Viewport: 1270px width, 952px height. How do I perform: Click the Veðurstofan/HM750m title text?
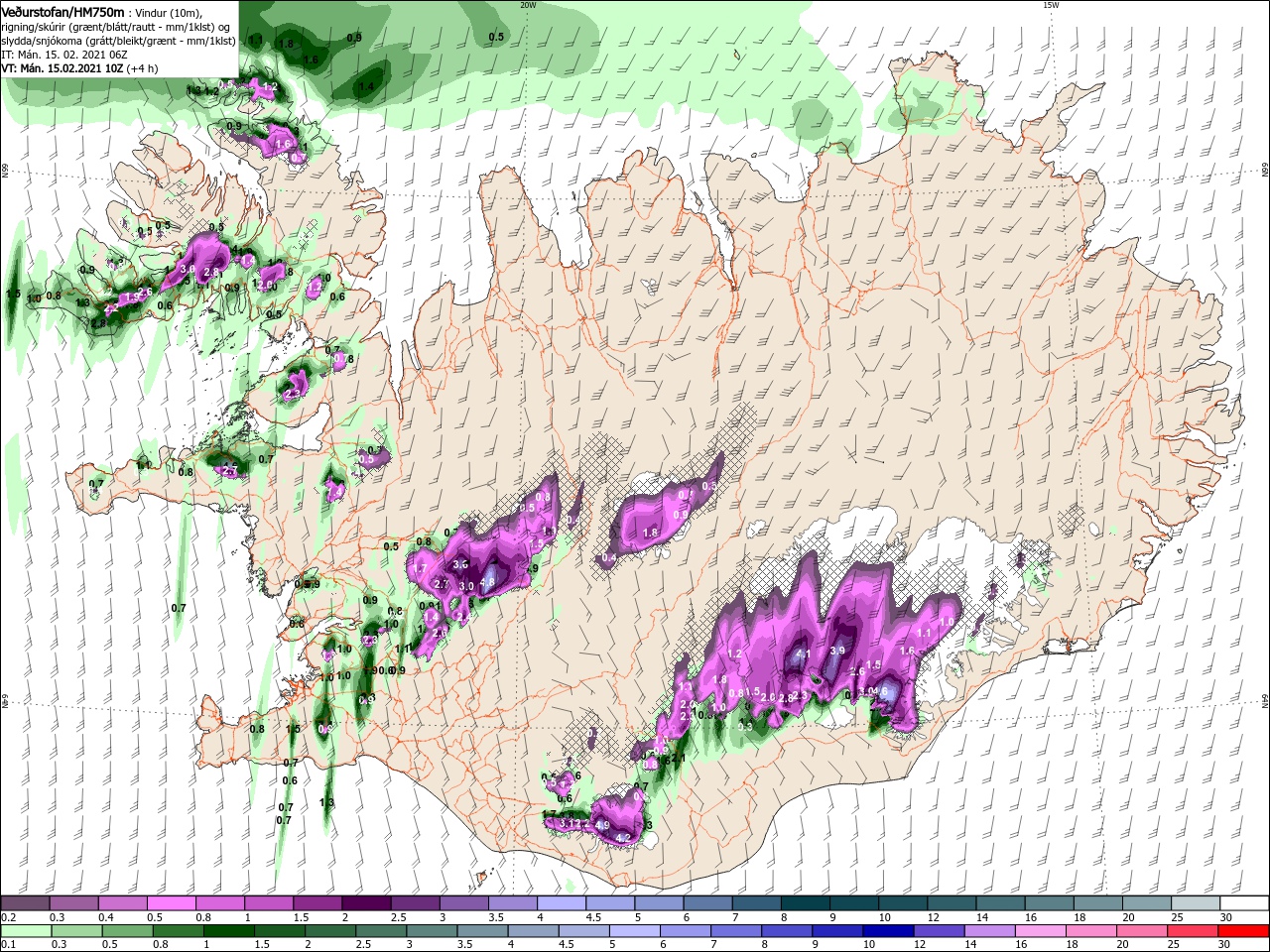tap(63, 11)
